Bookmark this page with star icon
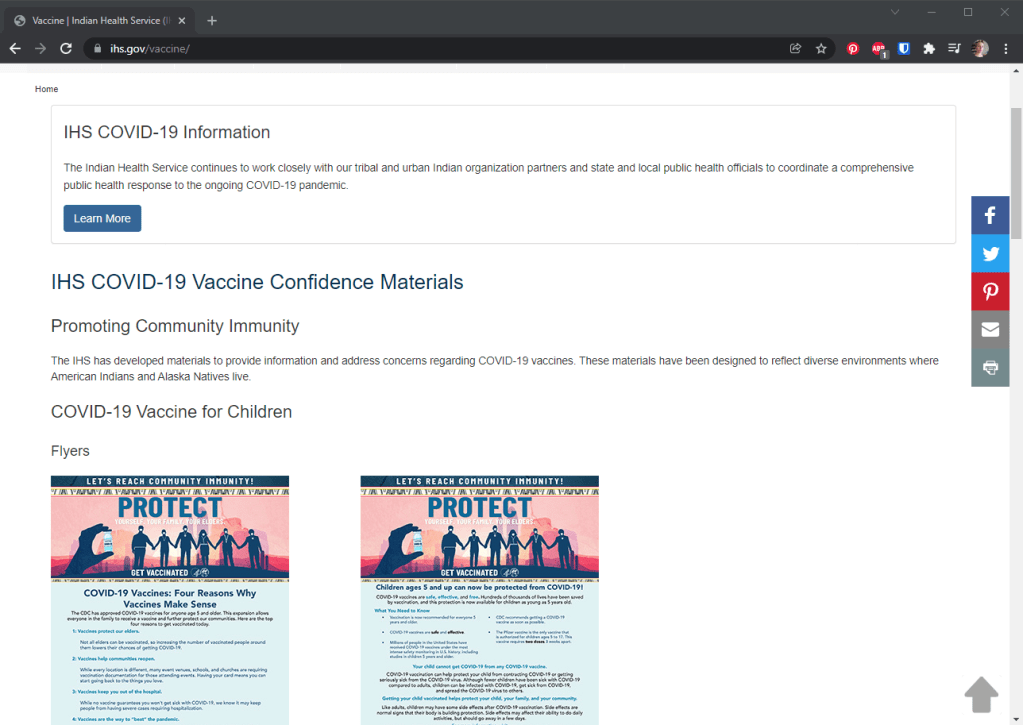 (x=821, y=48)
